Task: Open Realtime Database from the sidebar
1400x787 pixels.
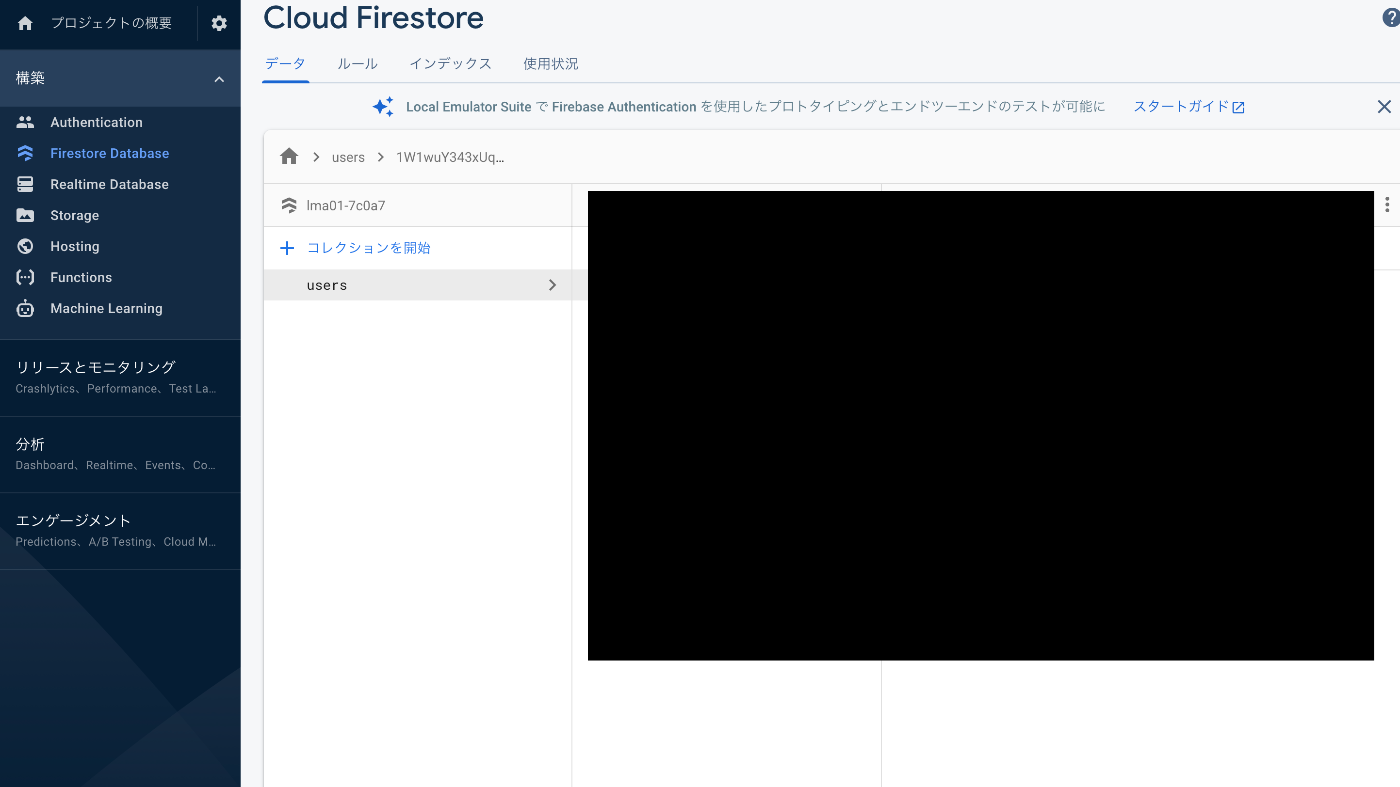Action: [110, 184]
